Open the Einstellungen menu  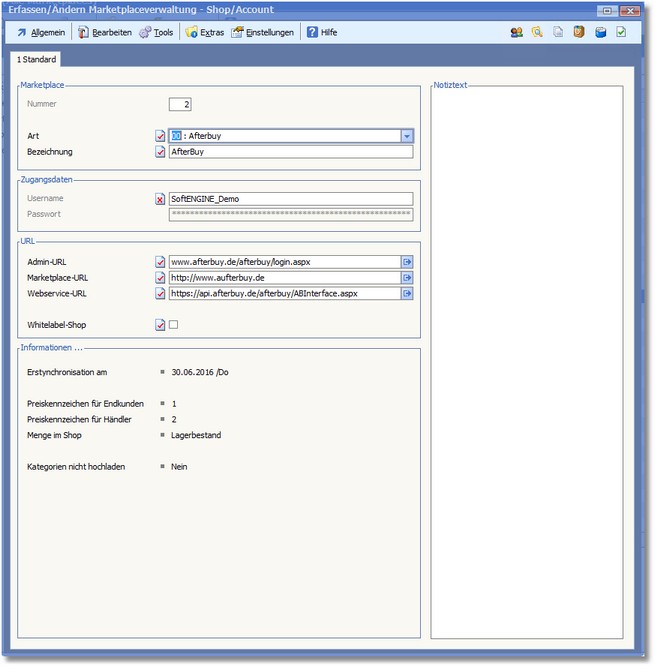[262, 32]
